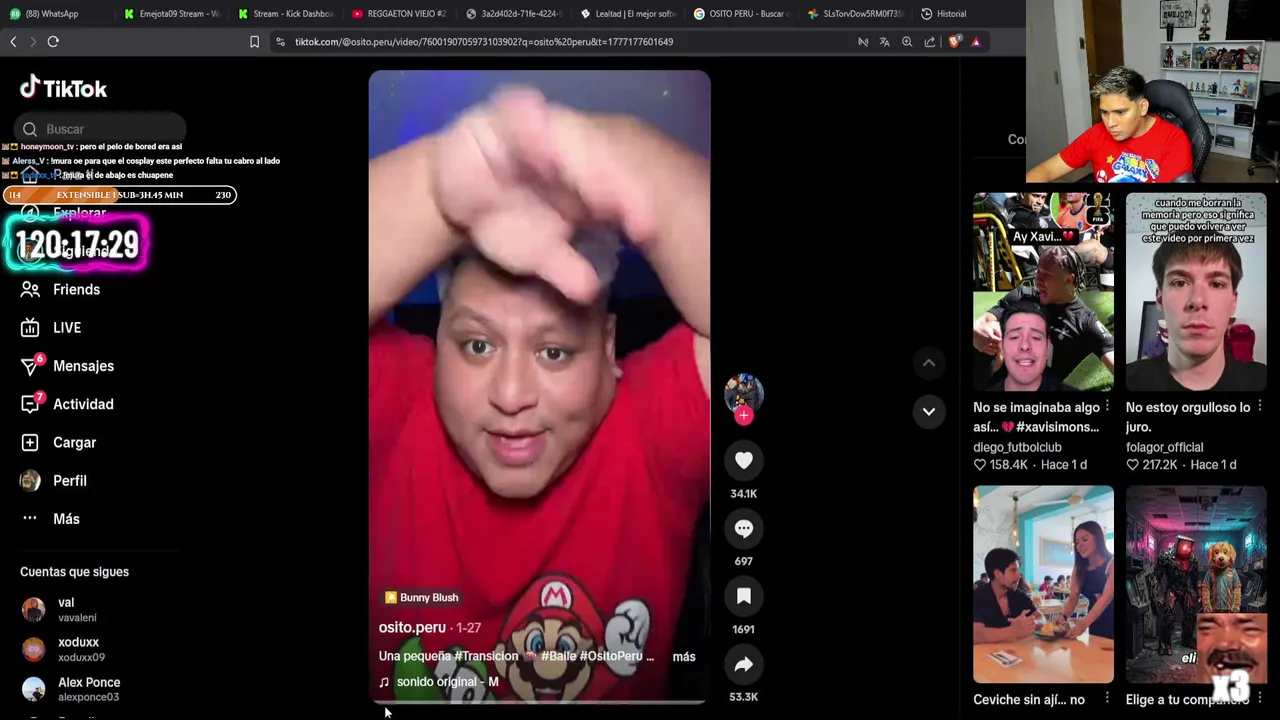Image resolution: width=1280 pixels, height=720 pixels.
Task: Go to next video with down chevron
Action: pyautogui.click(x=928, y=411)
